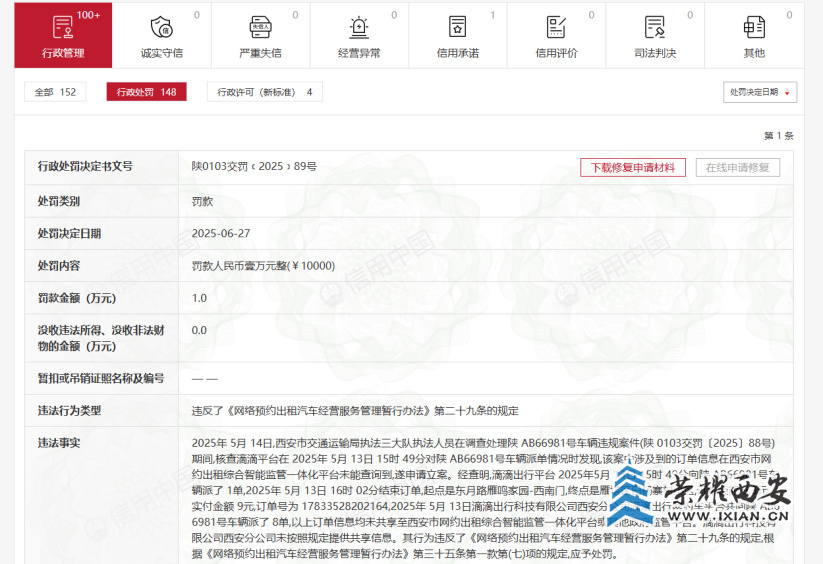Click the 违法行为类型 regulation text value
Viewport: 823px width, 564px height.
point(355,410)
